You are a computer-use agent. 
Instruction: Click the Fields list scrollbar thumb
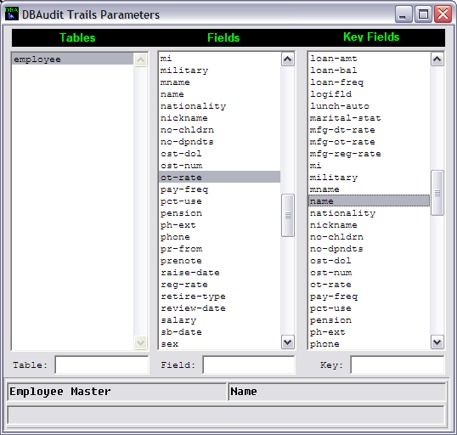click(x=288, y=215)
